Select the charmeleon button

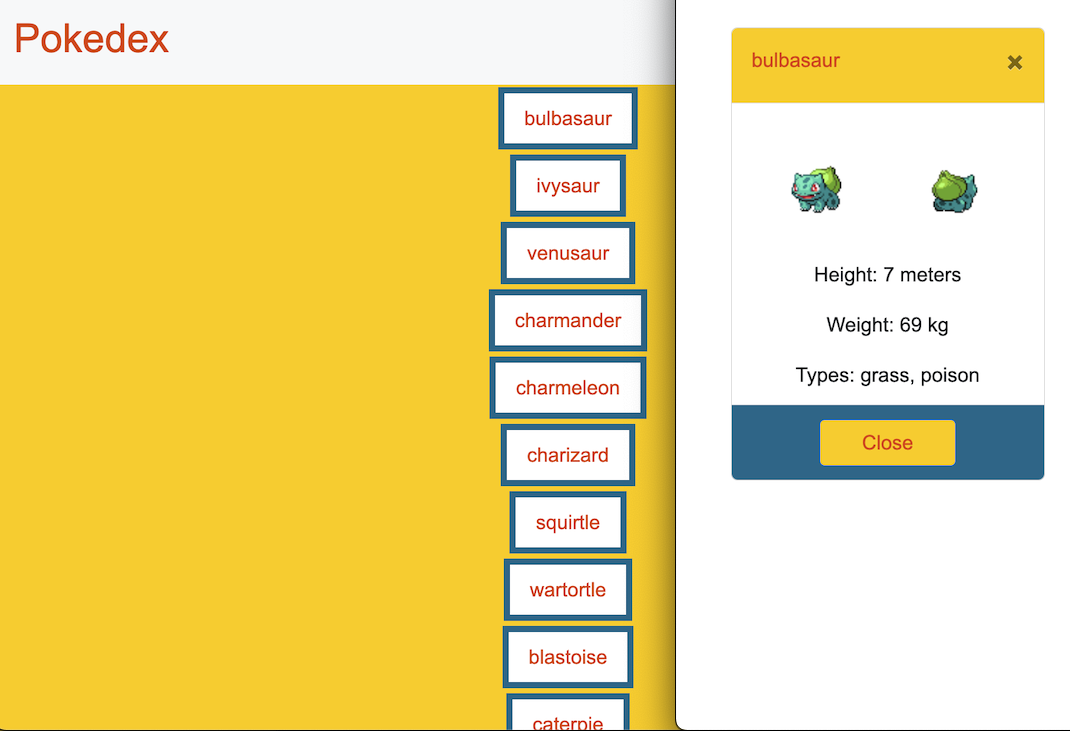[x=568, y=388]
